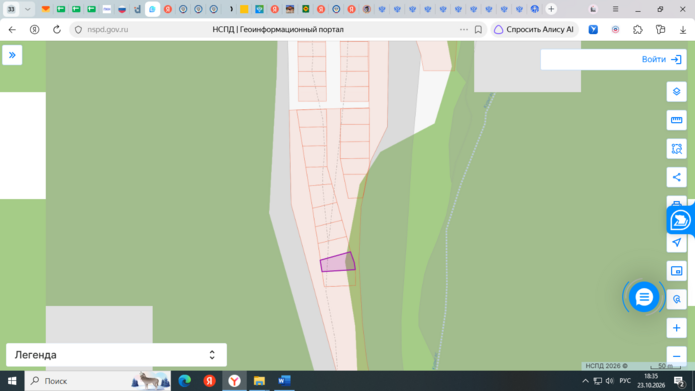Click Спросить Алису AI button
Screen dimensions: 695x391
534,29
